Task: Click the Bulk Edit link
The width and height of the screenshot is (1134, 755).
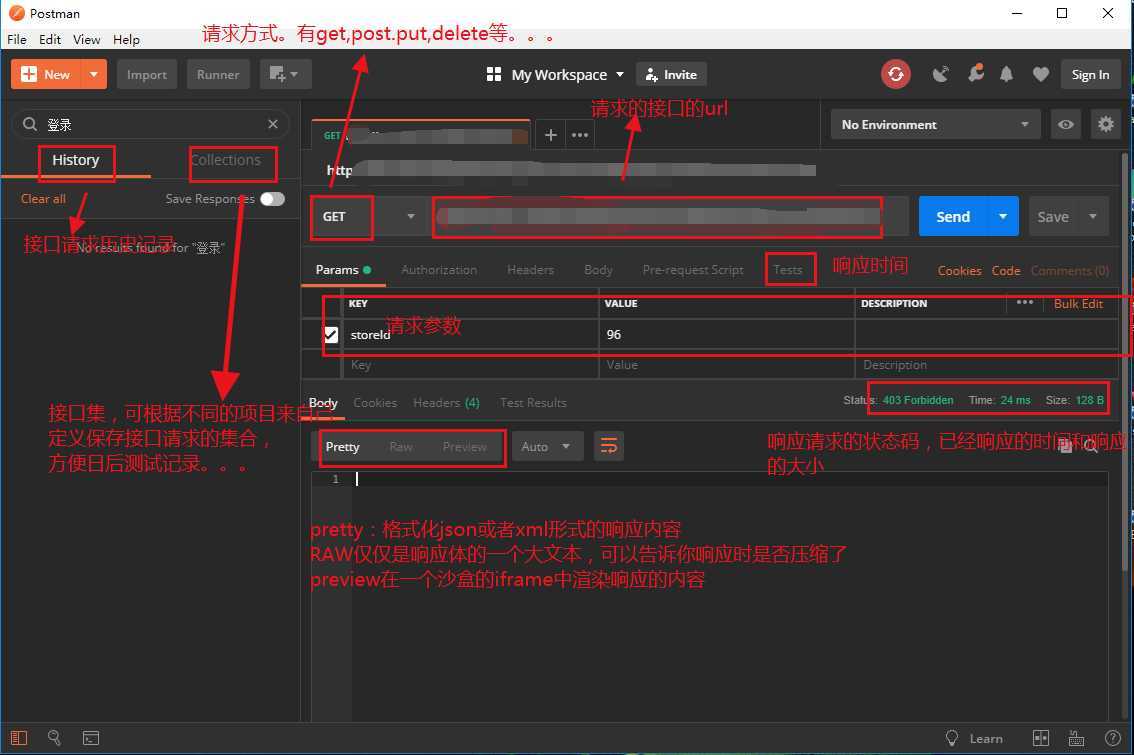Action: point(1078,304)
